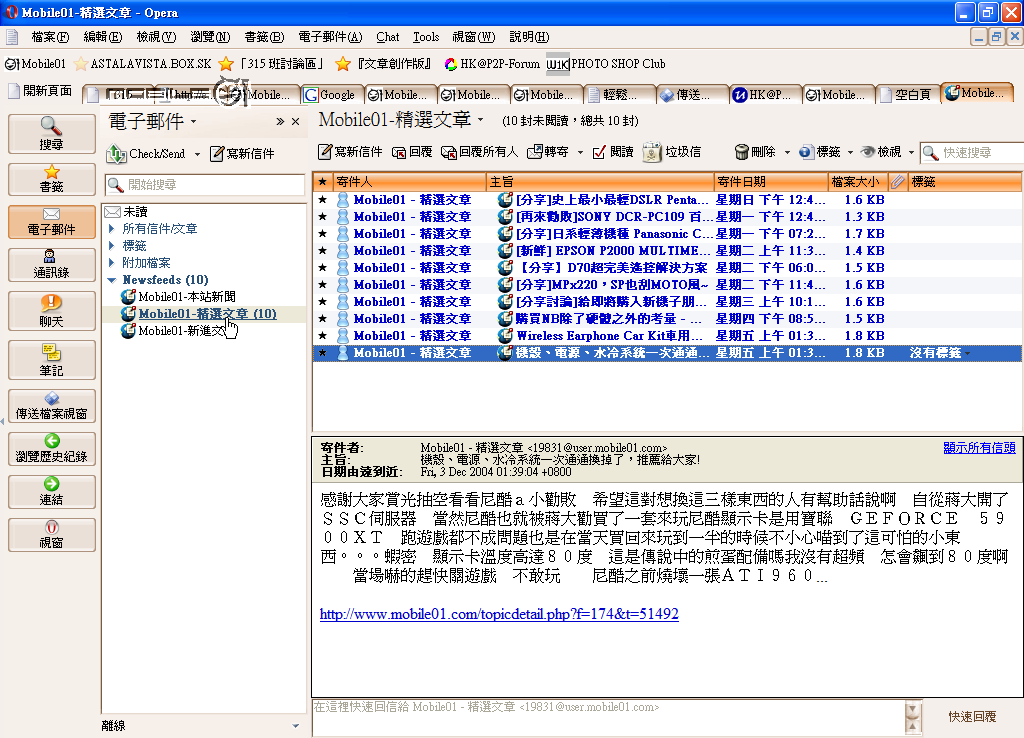Click the 轉寄 forward button
Screen dimensions: 1024x738
pos(548,152)
